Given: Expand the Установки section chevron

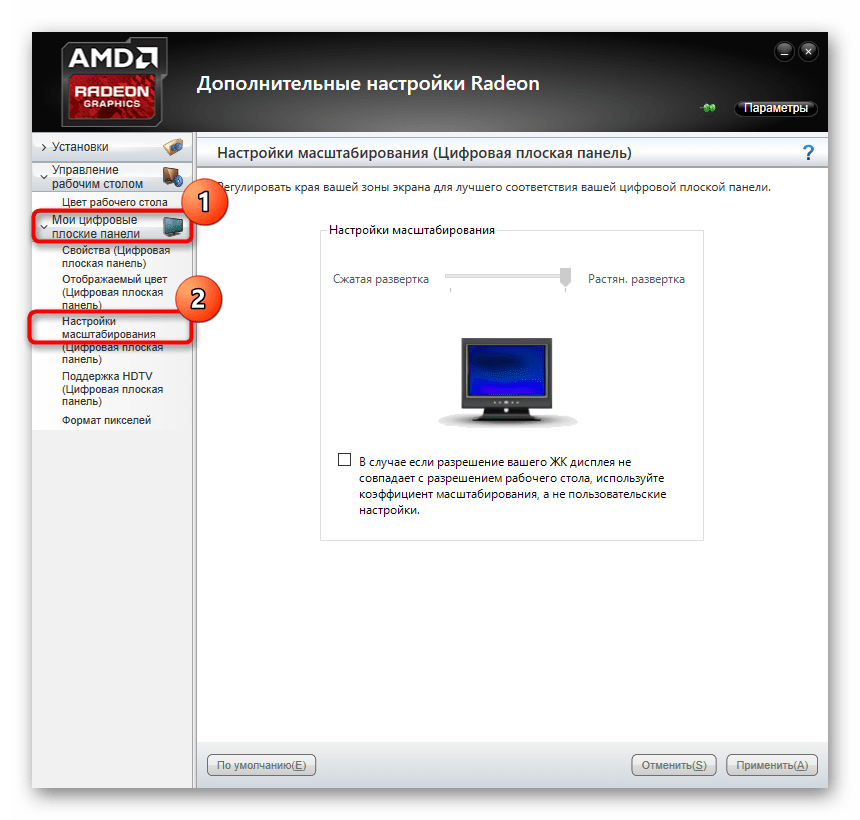Looking at the screenshot, I should [x=44, y=148].
